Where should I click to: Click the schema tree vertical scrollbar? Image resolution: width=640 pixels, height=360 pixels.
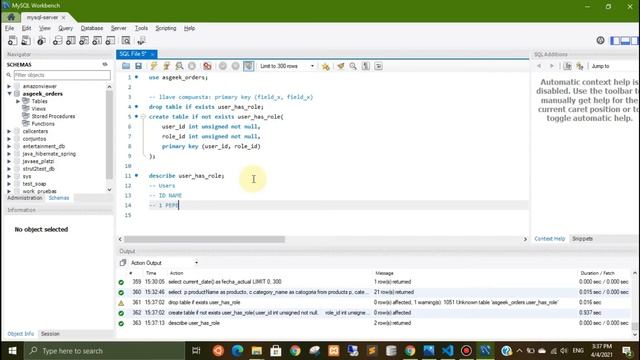(109, 135)
